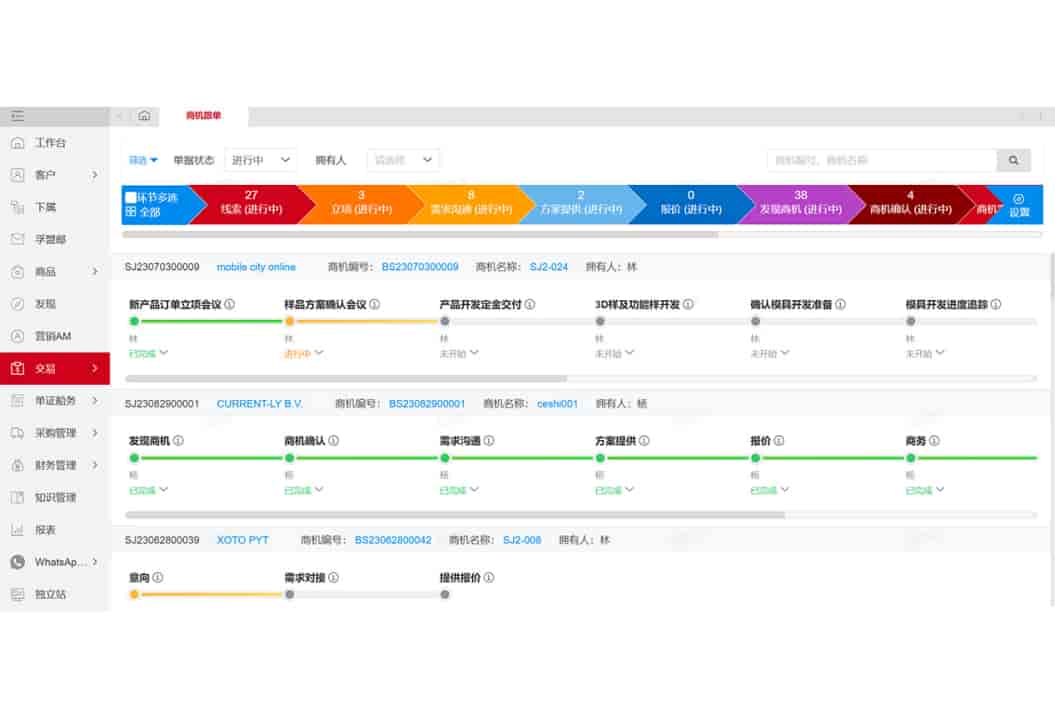Select the 商机跟单 tab
This screenshot has width=1055, height=720.
pos(203,116)
